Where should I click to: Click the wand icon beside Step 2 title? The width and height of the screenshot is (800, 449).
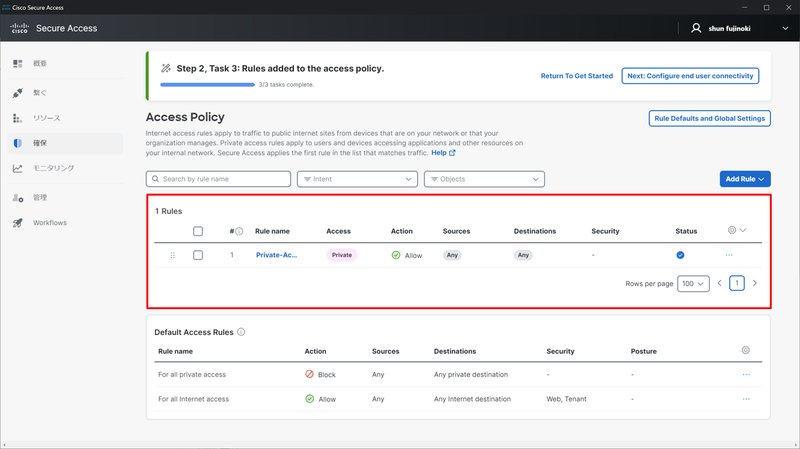(x=166, y=68)
